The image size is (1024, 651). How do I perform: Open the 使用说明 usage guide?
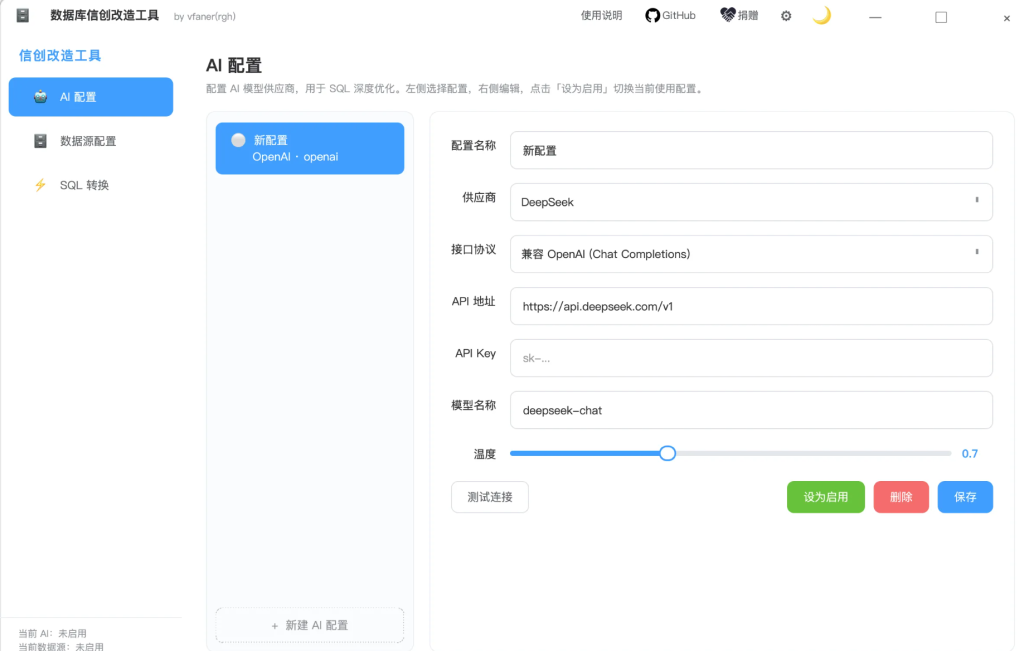click(x=601, y=15)
